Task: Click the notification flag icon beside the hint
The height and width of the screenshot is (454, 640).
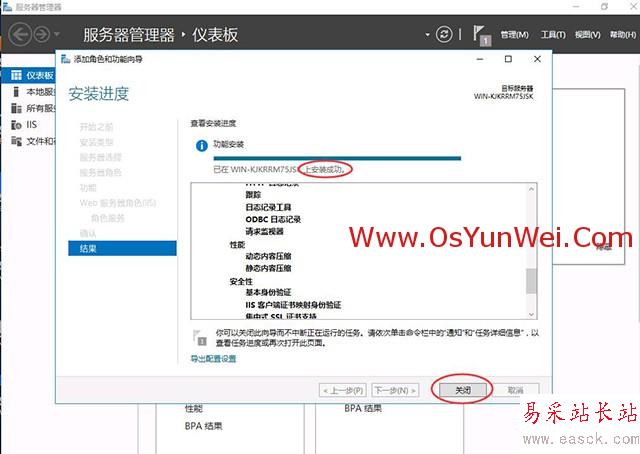Action: [200, 338]
